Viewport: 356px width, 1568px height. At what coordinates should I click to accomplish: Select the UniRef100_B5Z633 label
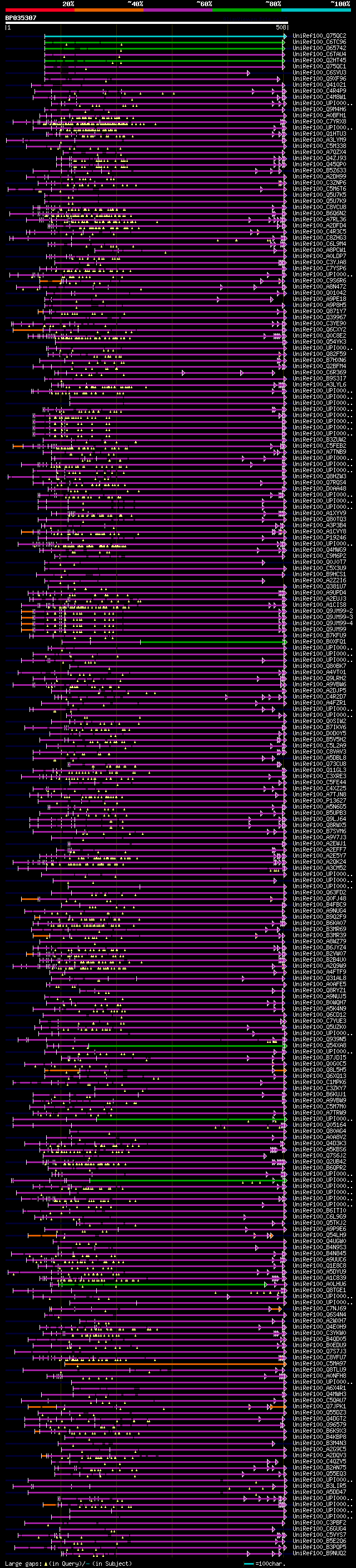pyautogui.click(x=319, y=171)
